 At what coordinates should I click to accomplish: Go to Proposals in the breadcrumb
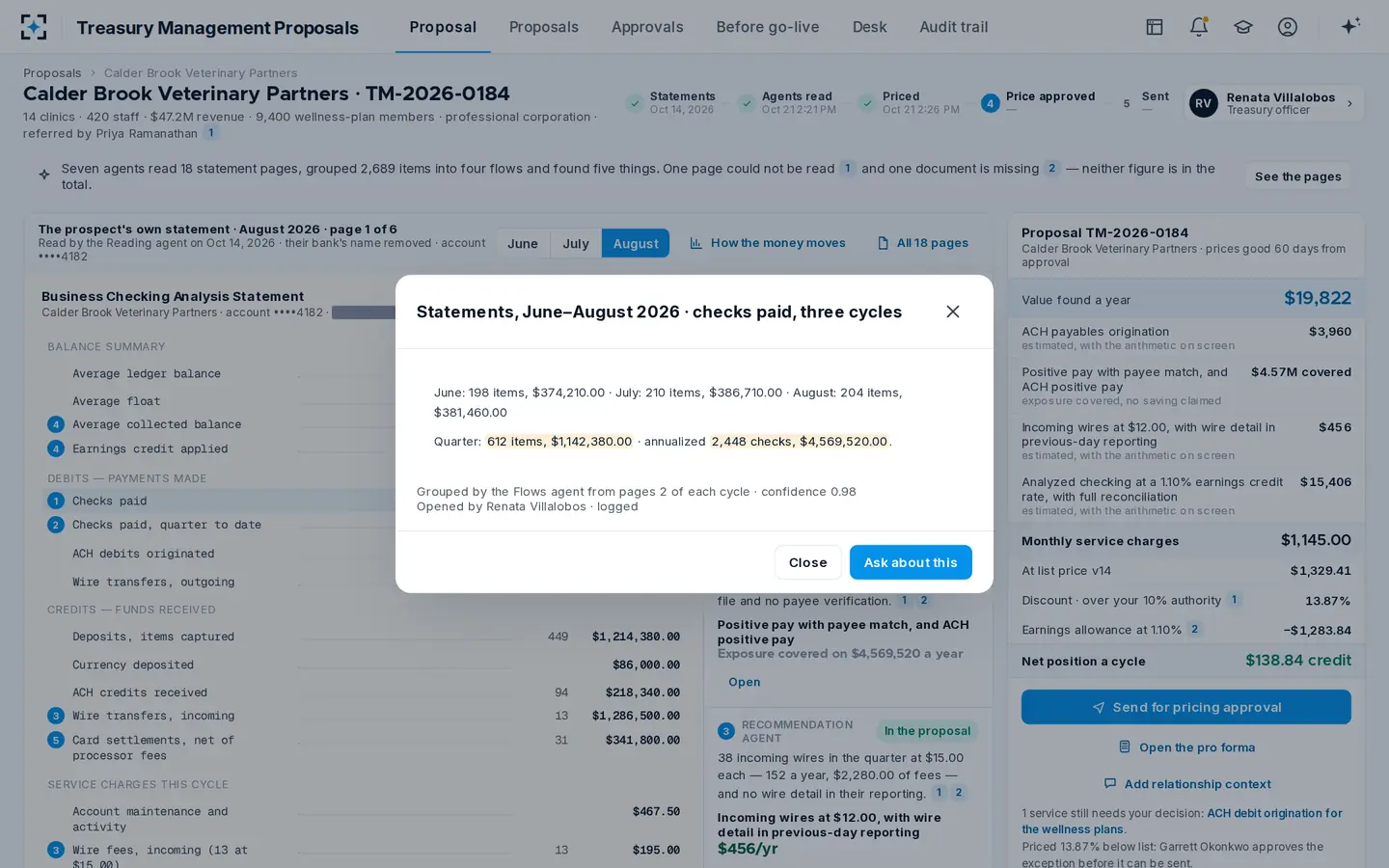pos(52,73)
